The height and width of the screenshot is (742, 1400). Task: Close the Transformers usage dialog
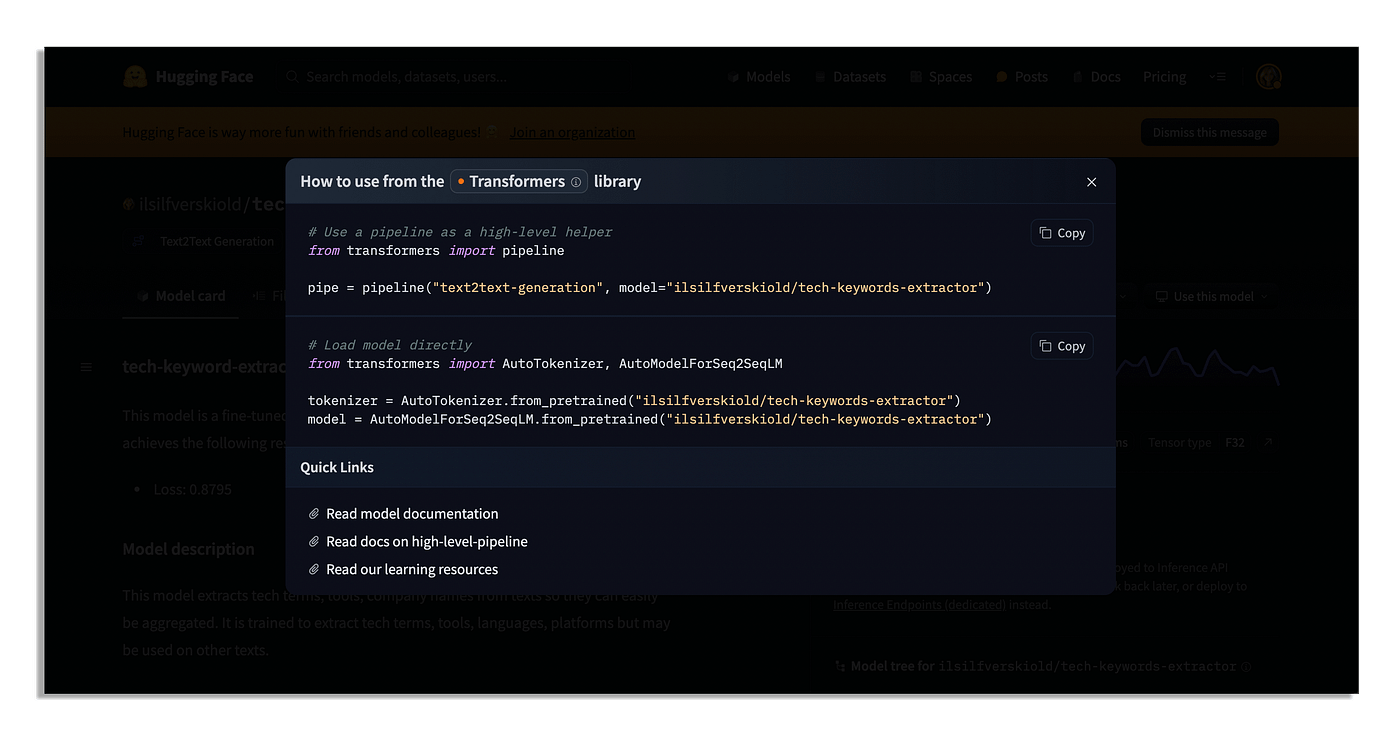tap(1091, 182)
